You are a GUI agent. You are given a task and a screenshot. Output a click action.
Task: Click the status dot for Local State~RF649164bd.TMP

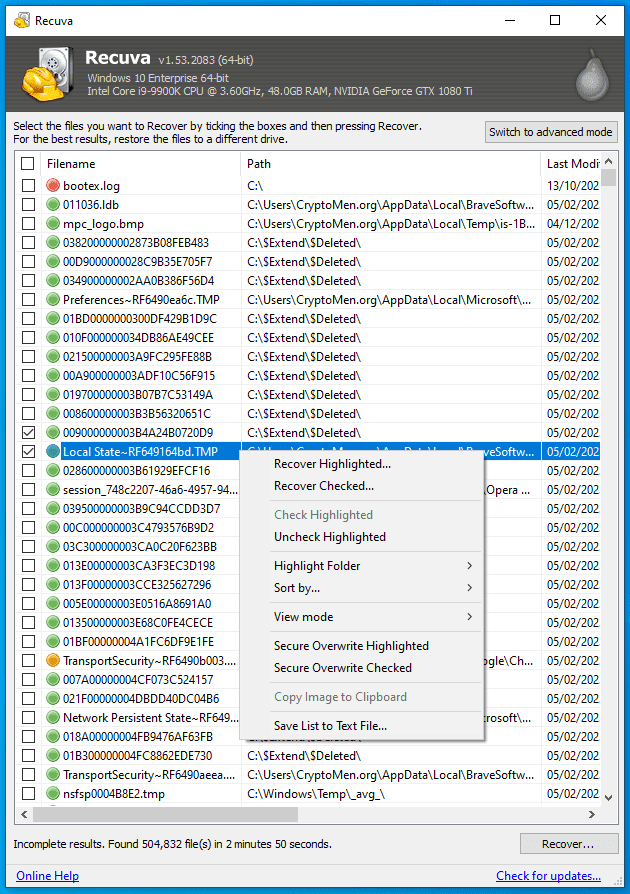(x=53, y=452)
